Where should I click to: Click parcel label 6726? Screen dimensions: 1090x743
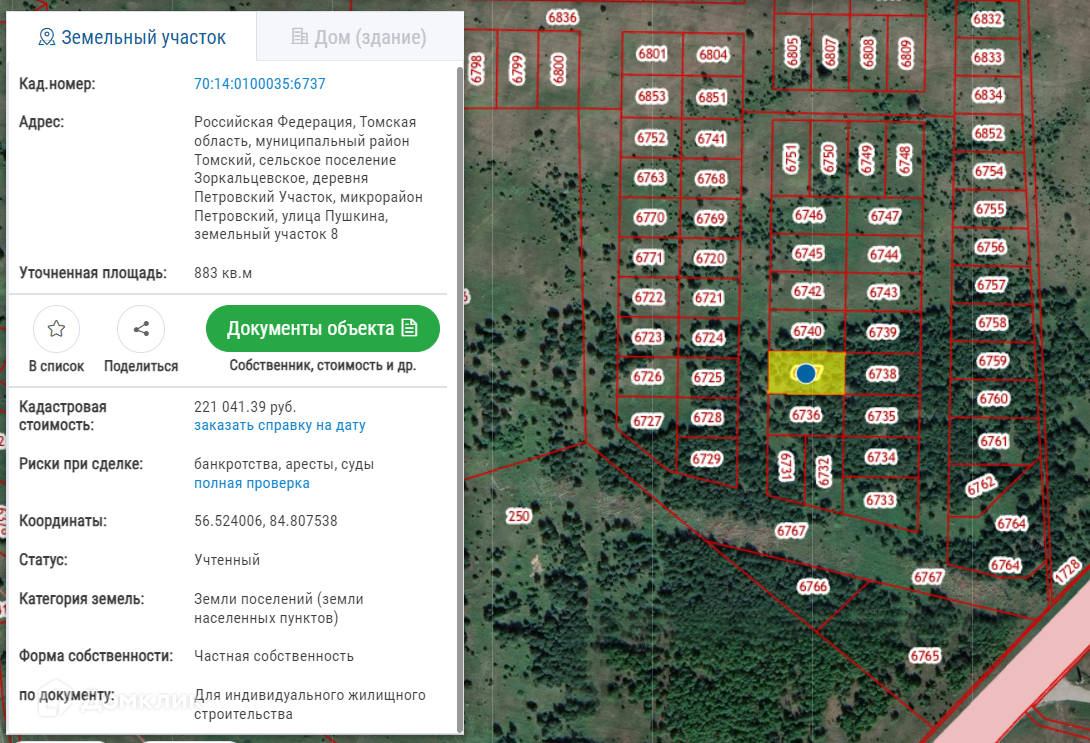[x=647, y=377]
